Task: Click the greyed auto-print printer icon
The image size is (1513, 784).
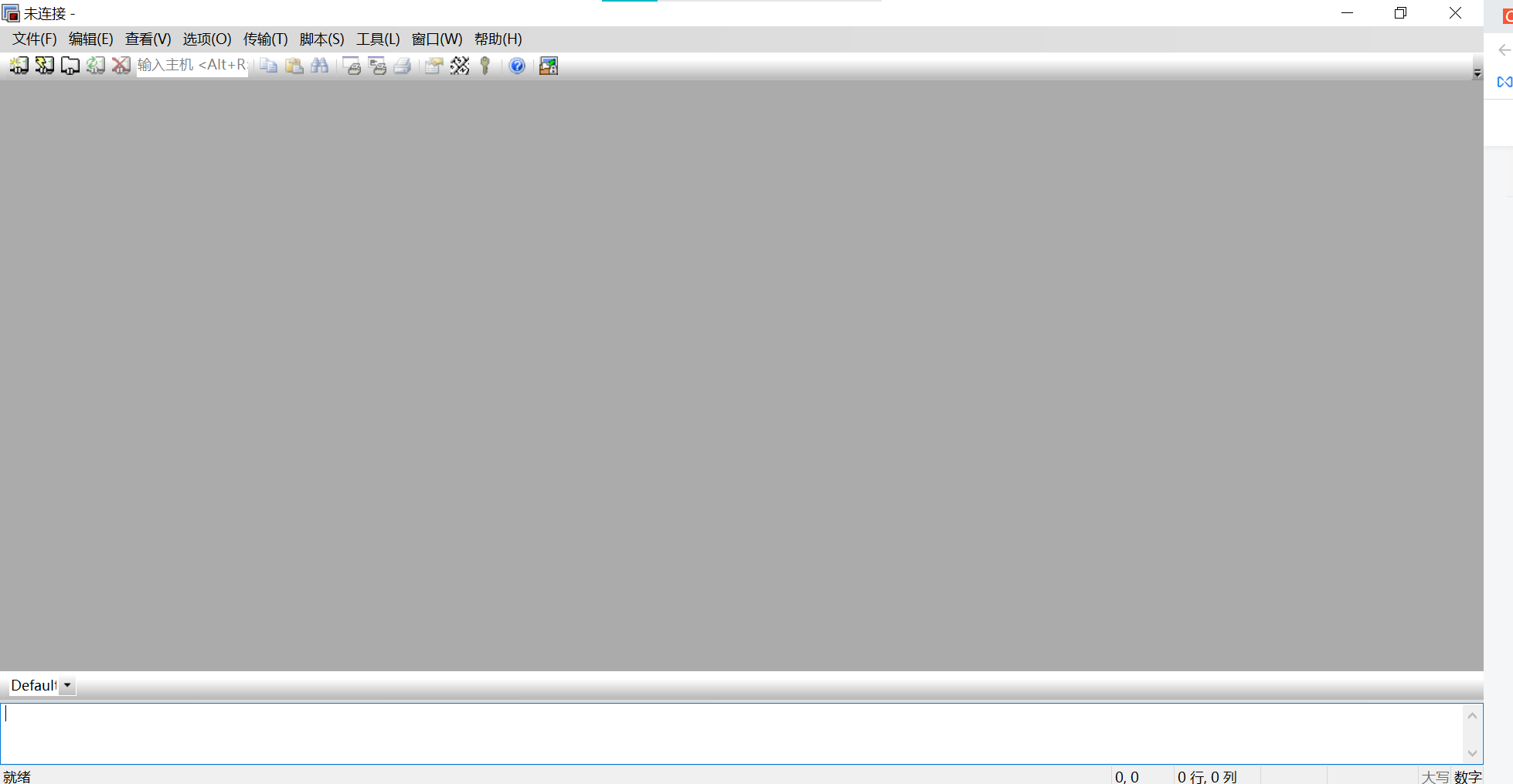Action: pos(403,66)
